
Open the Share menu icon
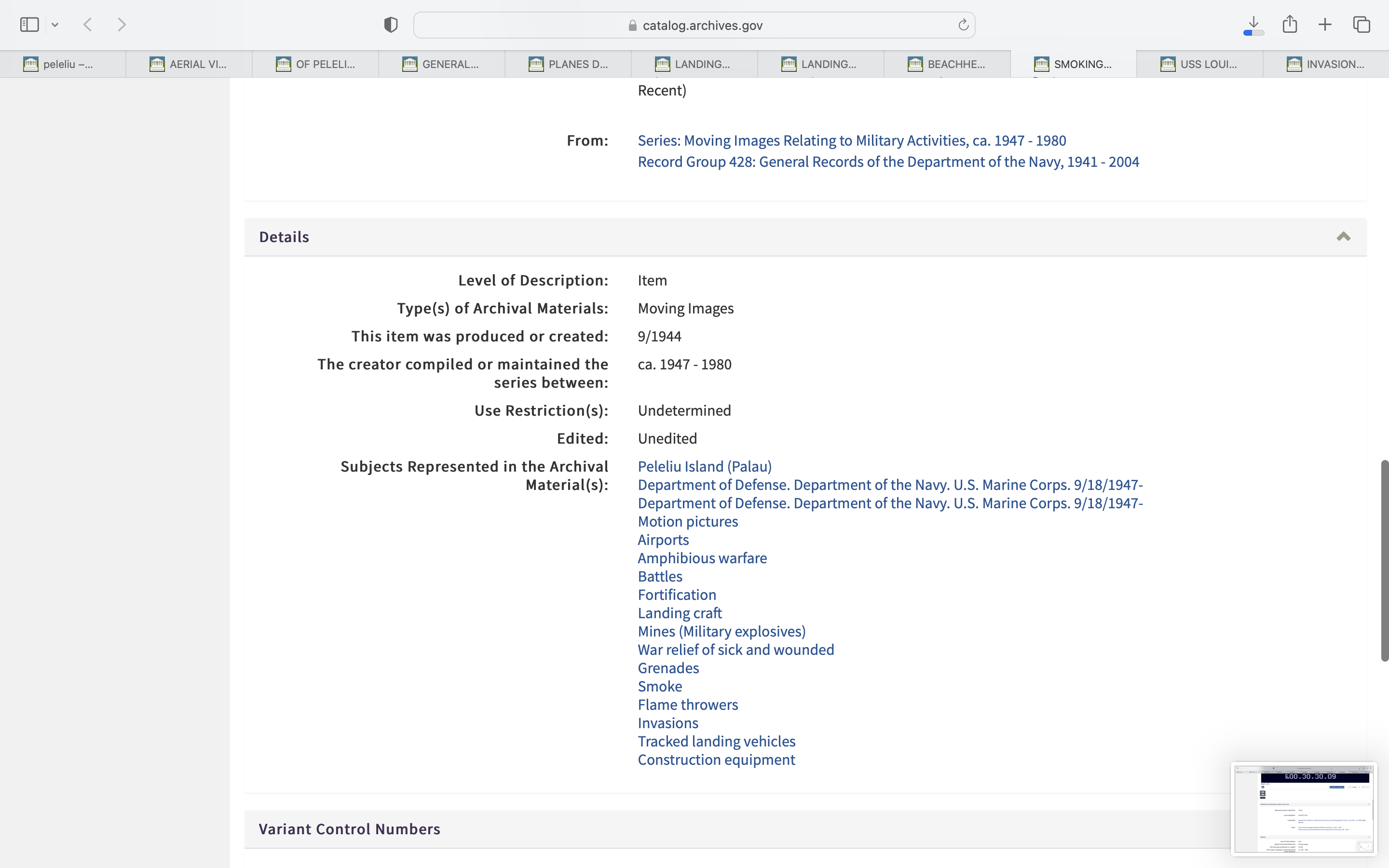point(1290,25)
